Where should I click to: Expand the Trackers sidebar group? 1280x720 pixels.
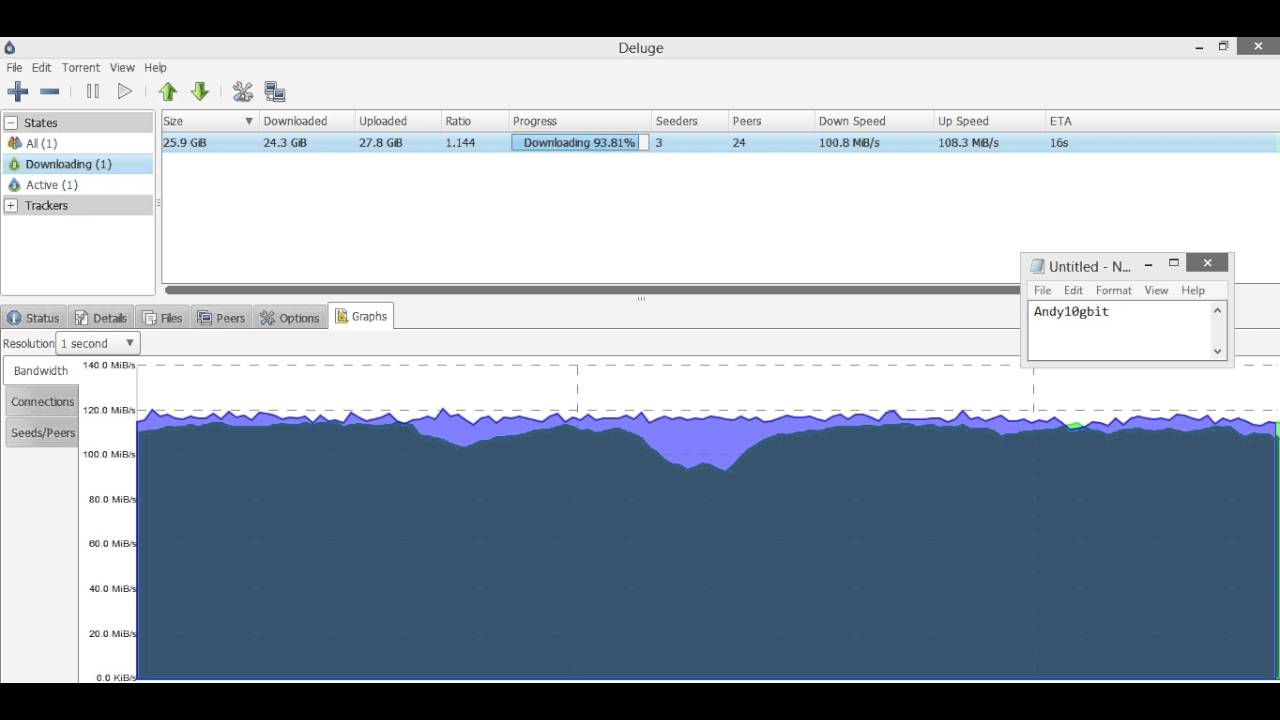click(x=12, y=206)
